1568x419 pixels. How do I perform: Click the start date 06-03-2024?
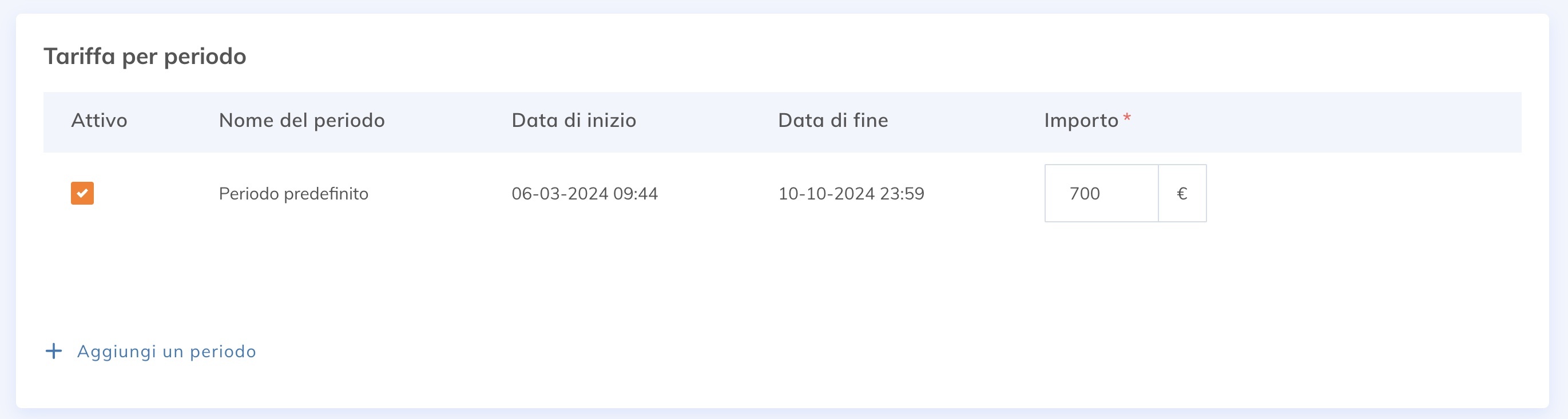(559, 193)
